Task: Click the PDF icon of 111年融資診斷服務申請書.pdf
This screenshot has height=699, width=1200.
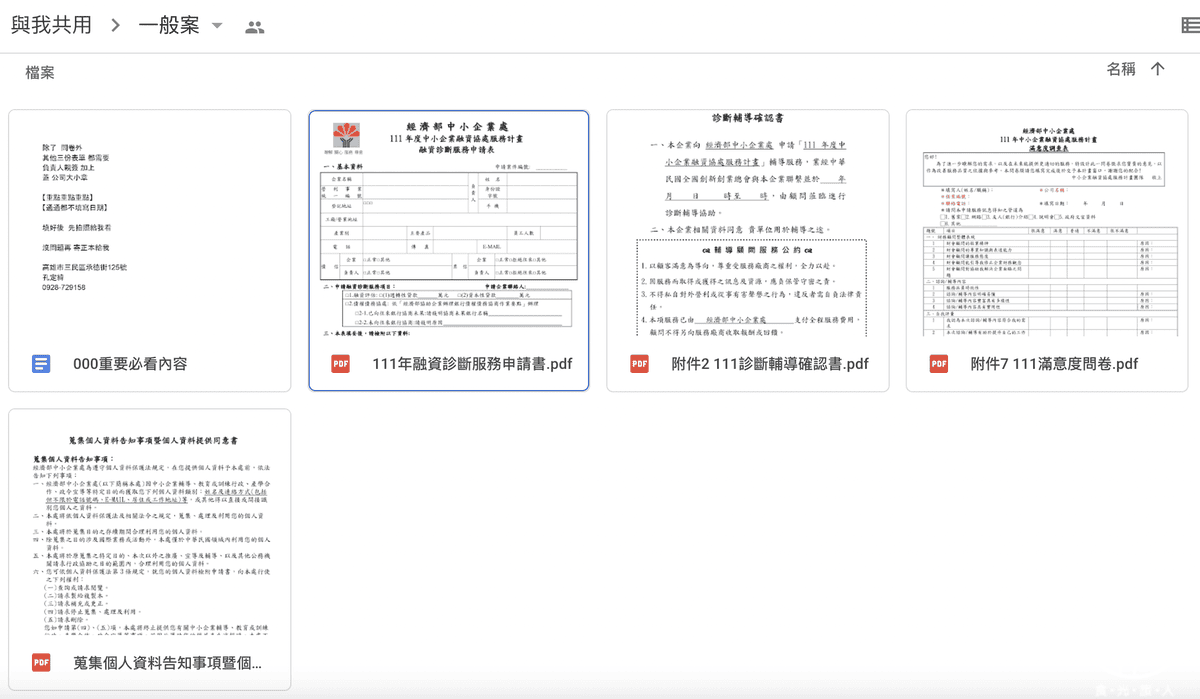Action: [x=340, y=364]
